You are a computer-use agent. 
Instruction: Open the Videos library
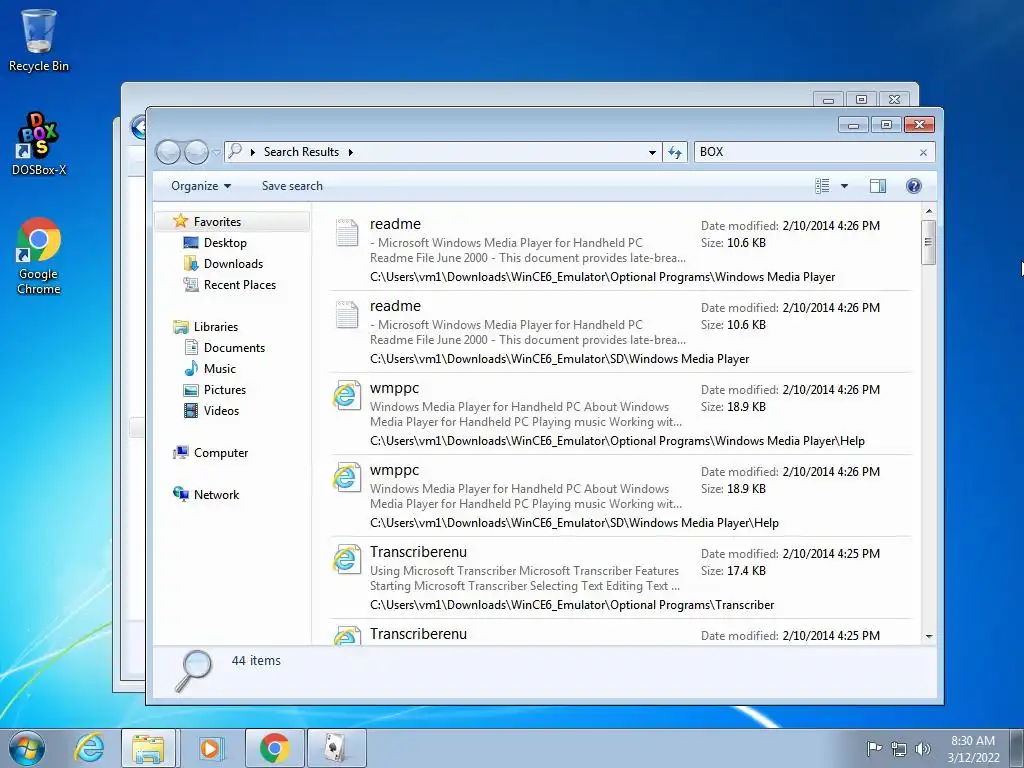221,411
